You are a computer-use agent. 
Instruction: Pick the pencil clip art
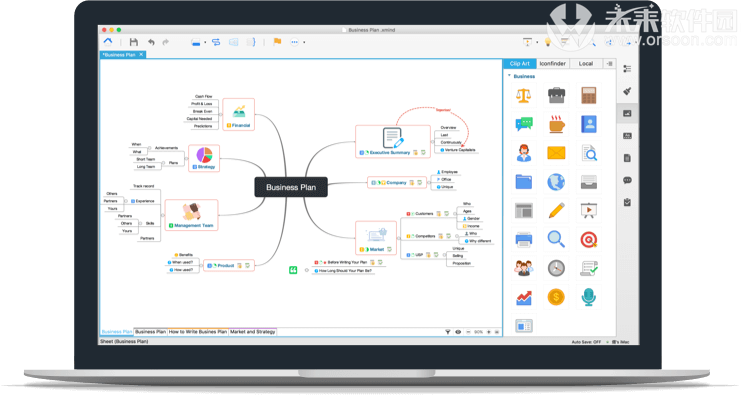556,211
